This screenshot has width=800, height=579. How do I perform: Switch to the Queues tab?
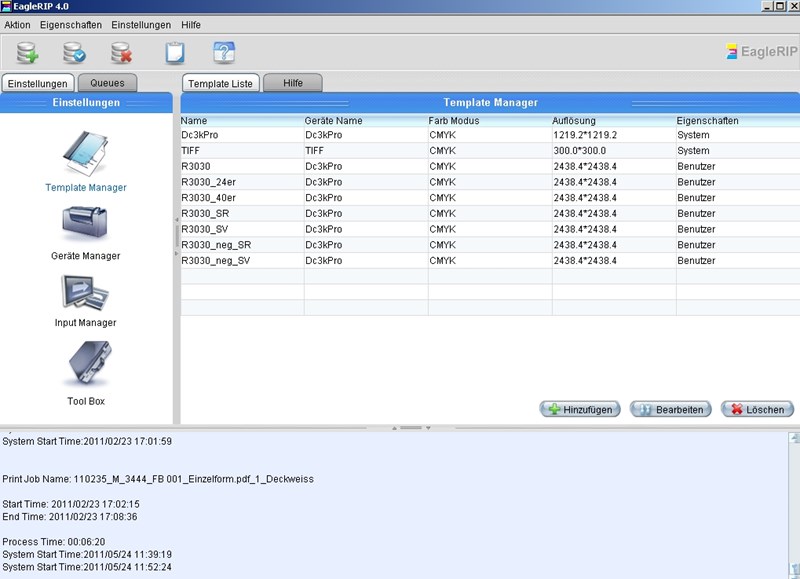click(x=107, y=83)
